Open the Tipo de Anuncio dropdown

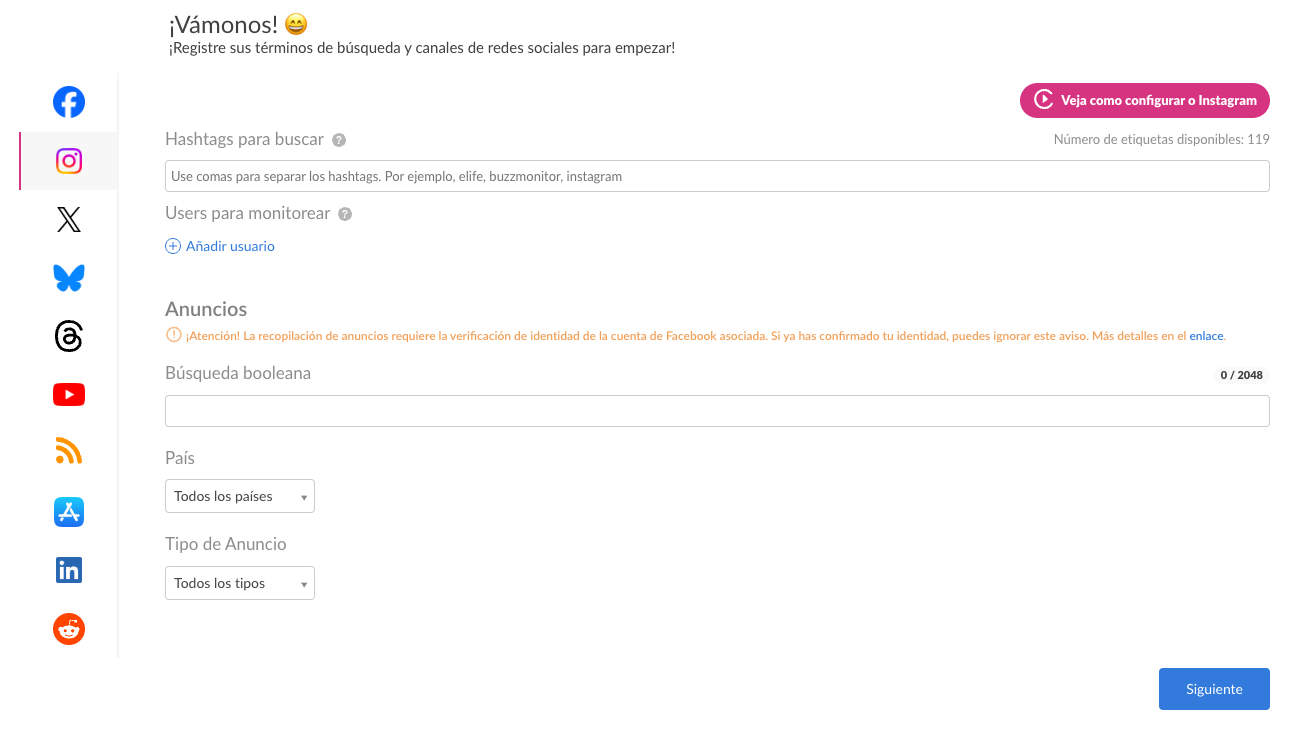239,584
